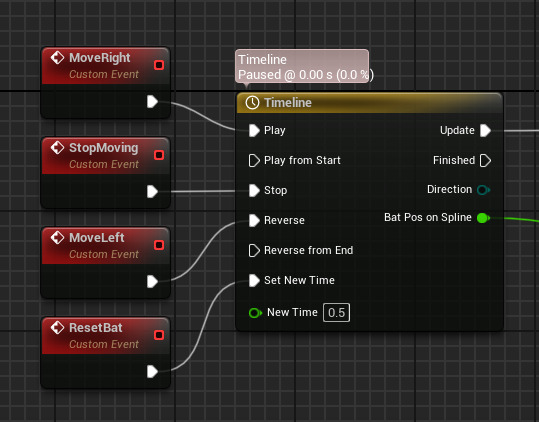Select the StopMoving node title
The width and height of the screenshot is (539, 422).
103,148
